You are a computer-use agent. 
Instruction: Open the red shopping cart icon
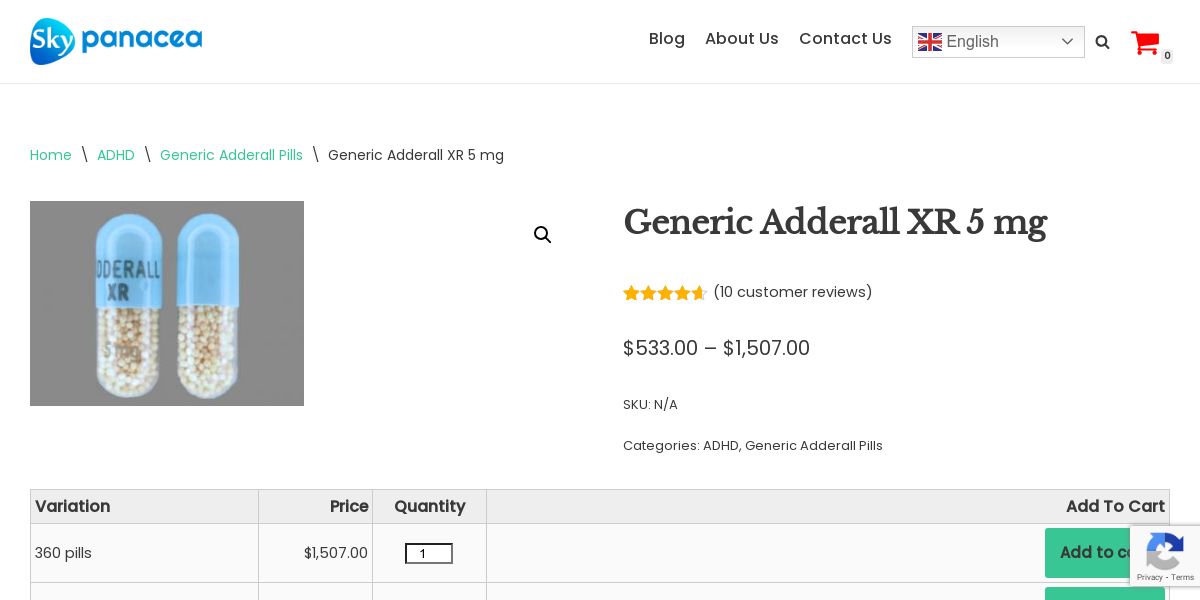click(1145, 42)
